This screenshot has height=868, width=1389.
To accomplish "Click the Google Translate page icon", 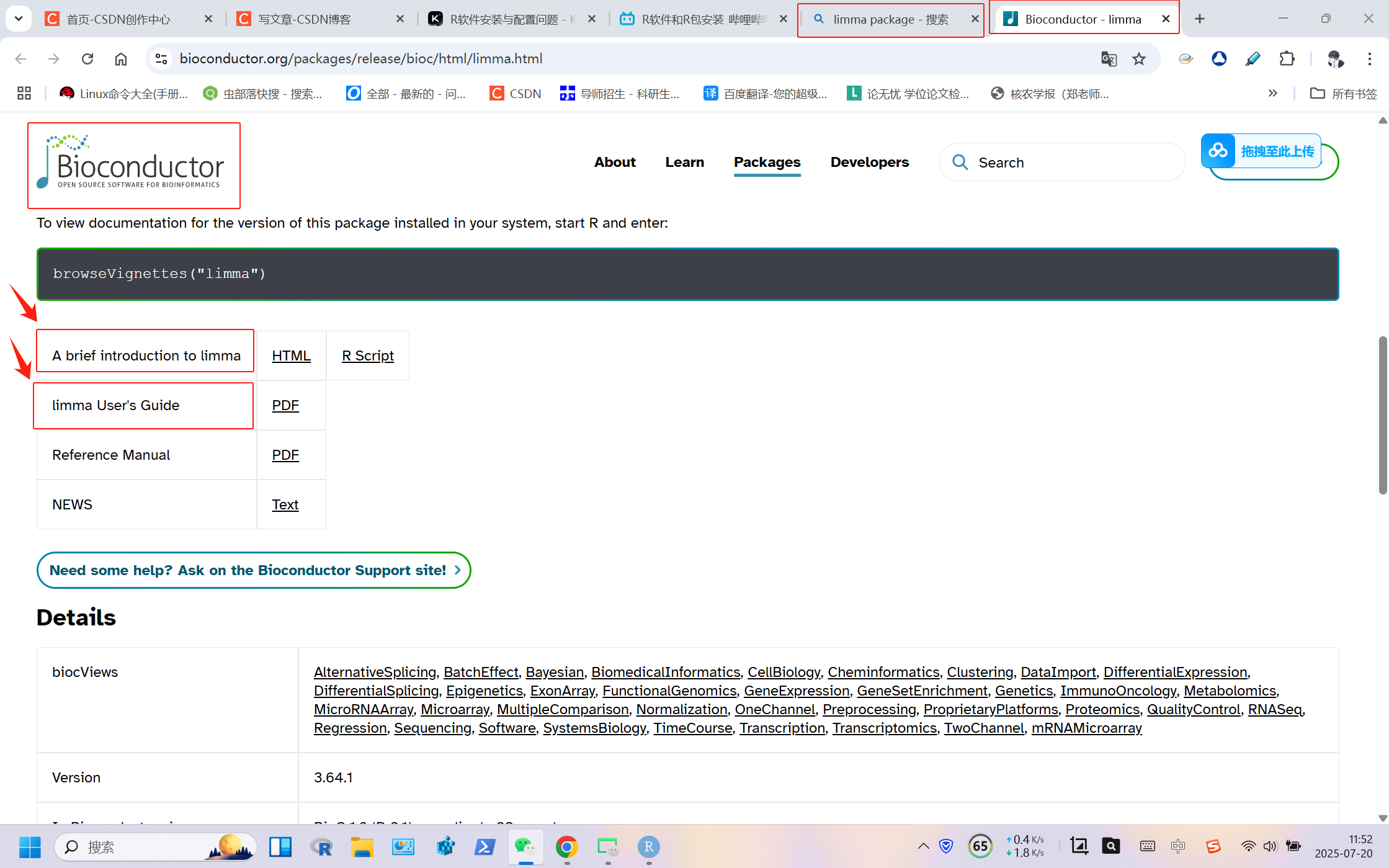I will (1109, 59).
